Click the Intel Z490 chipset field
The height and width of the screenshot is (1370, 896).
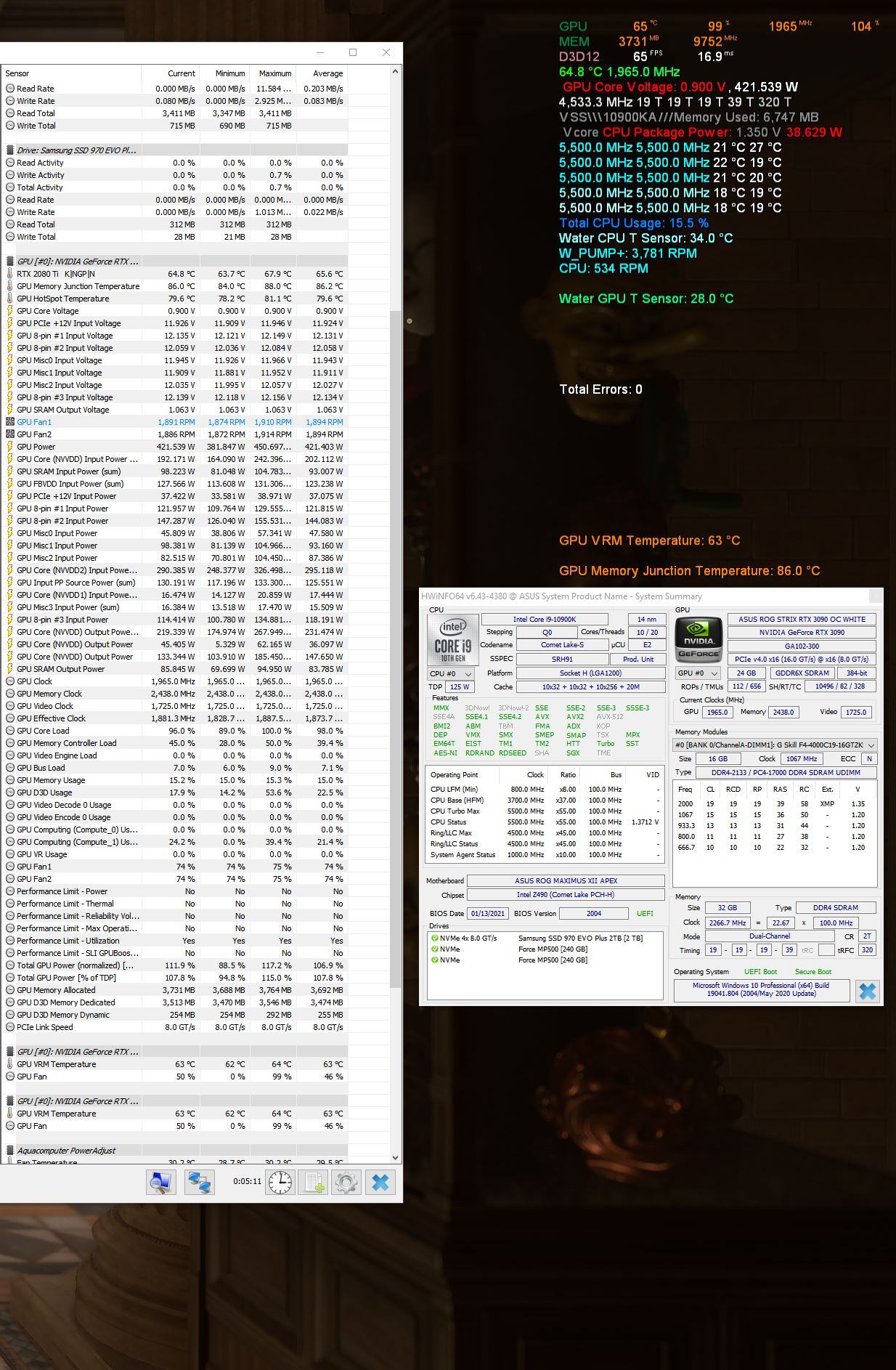tap(566, 894)
